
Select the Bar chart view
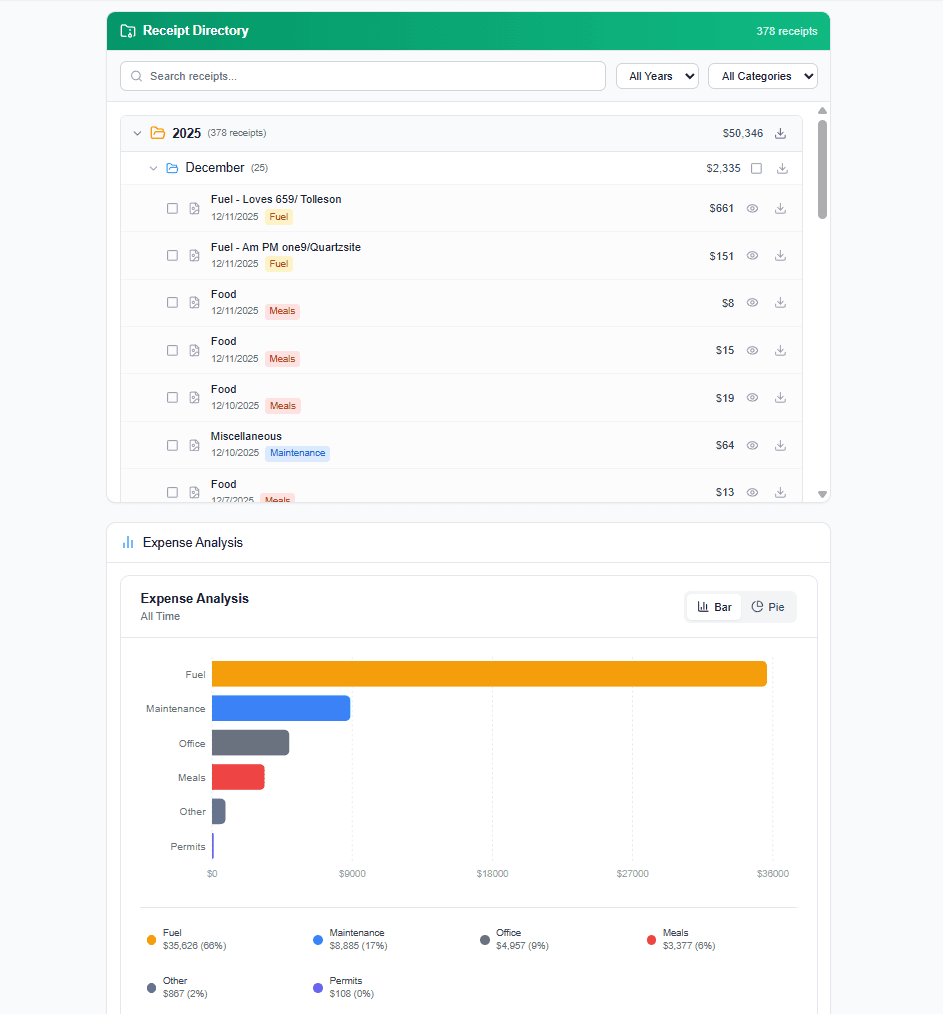click(714, 607)
